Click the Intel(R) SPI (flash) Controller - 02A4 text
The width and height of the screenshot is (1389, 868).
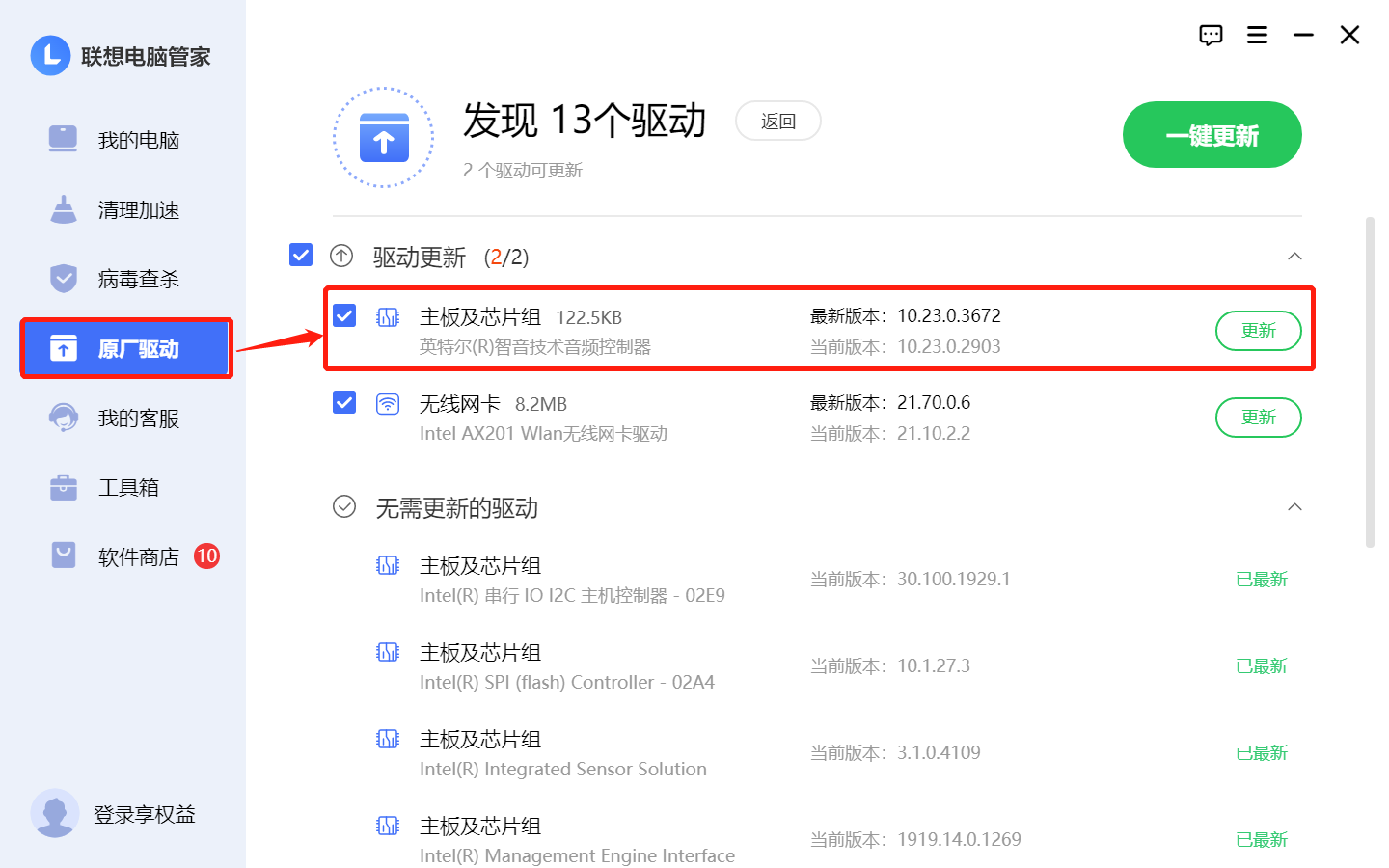coord(567,683)
